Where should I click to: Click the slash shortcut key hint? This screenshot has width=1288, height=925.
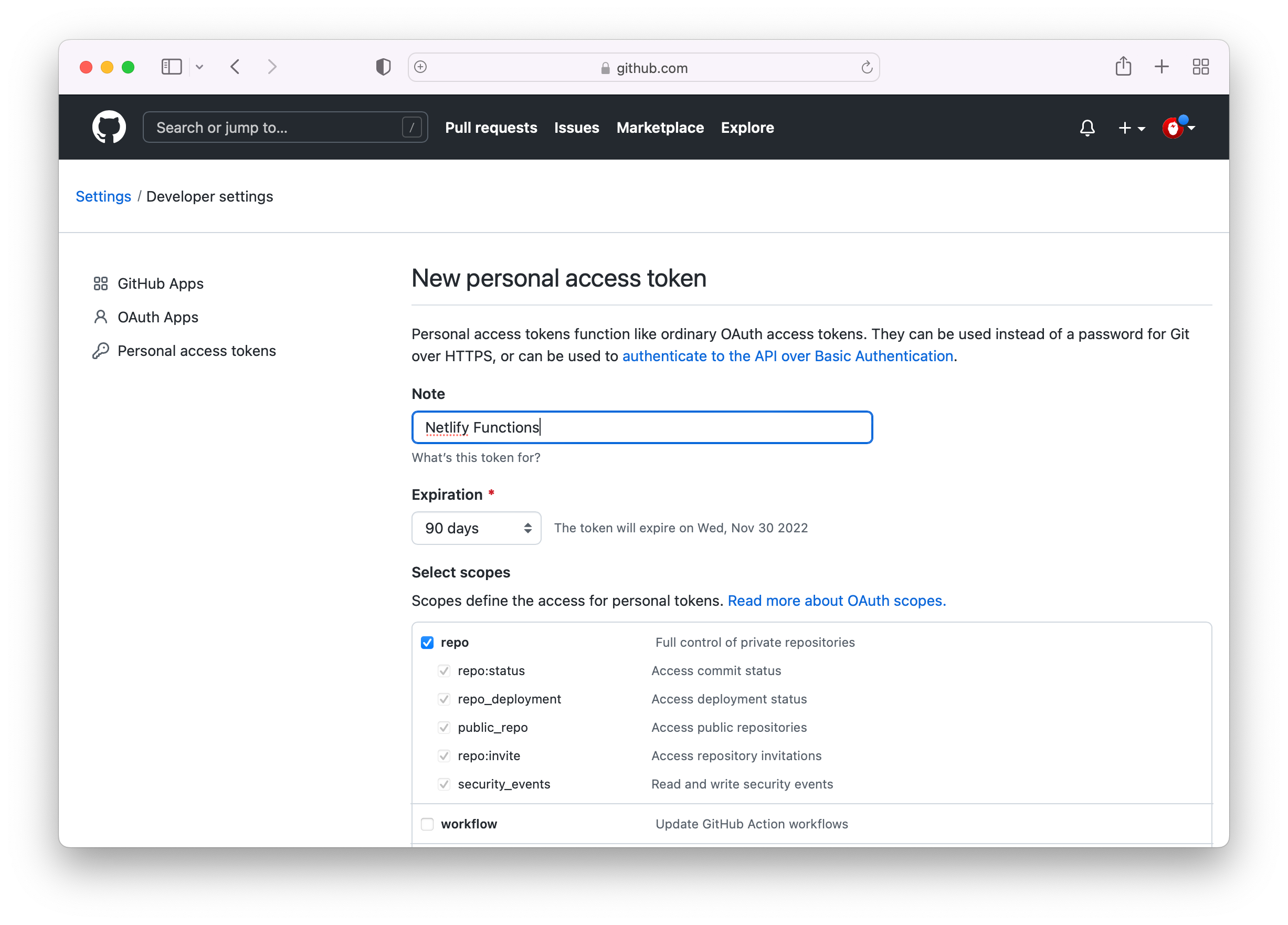click(411, 127)
